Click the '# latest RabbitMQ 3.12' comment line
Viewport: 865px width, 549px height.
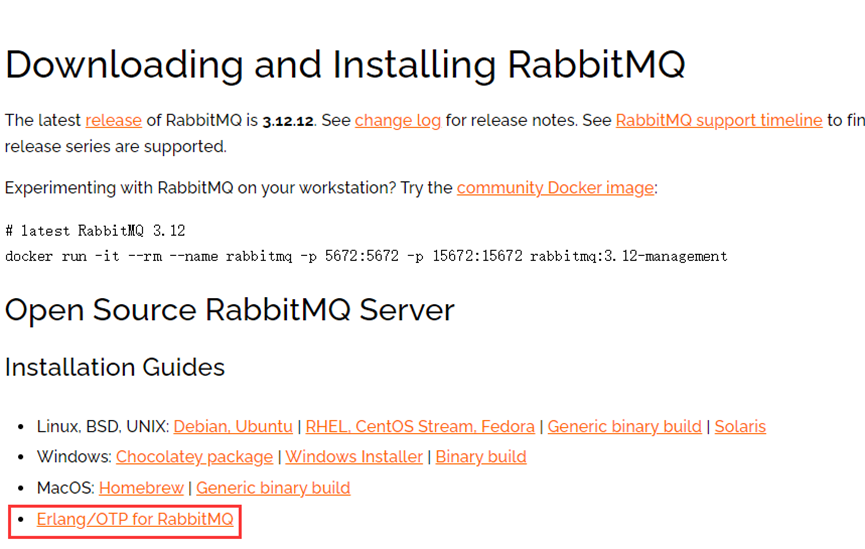[95, 231]
